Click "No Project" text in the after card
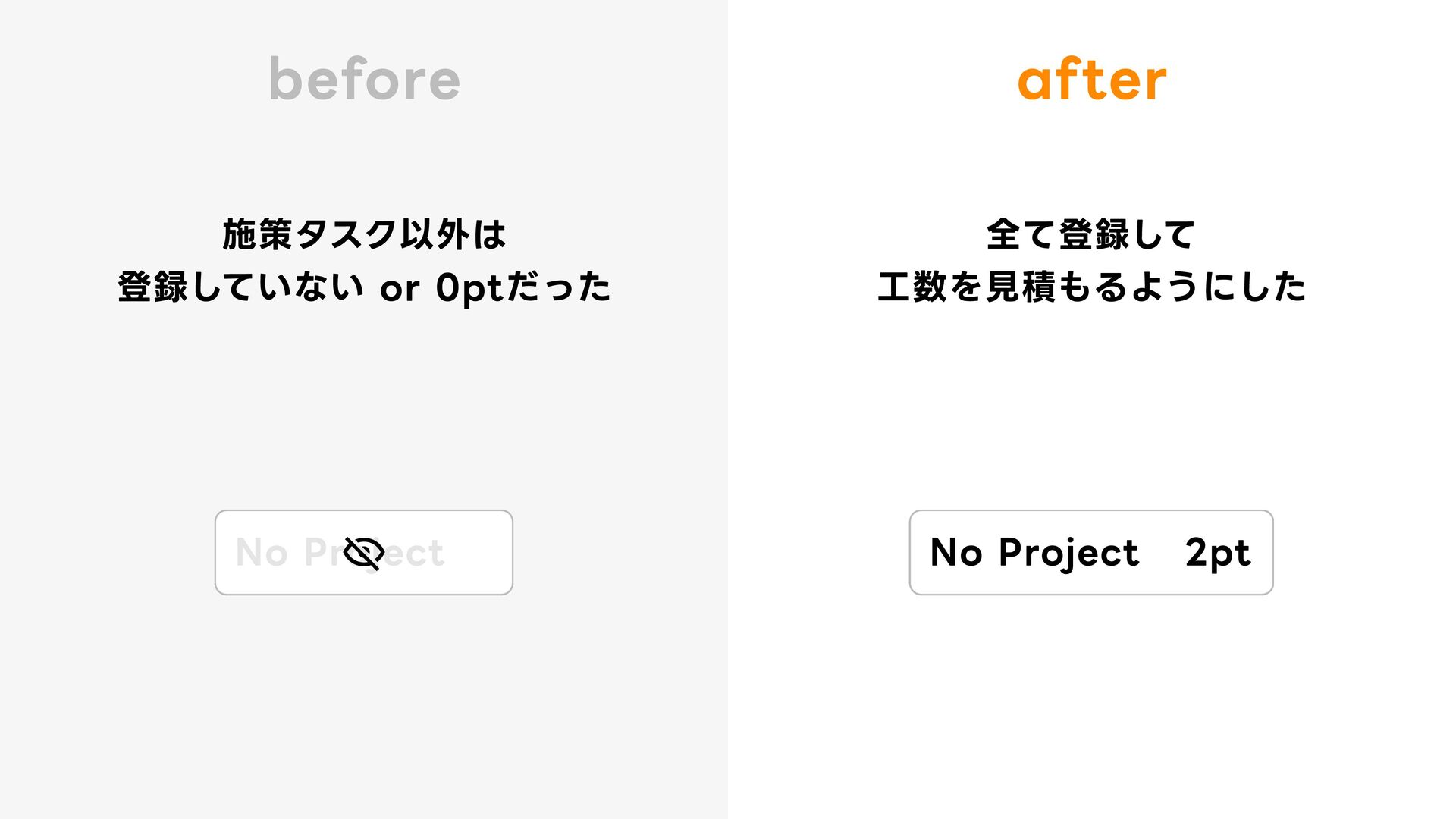 pos(1034,553)
